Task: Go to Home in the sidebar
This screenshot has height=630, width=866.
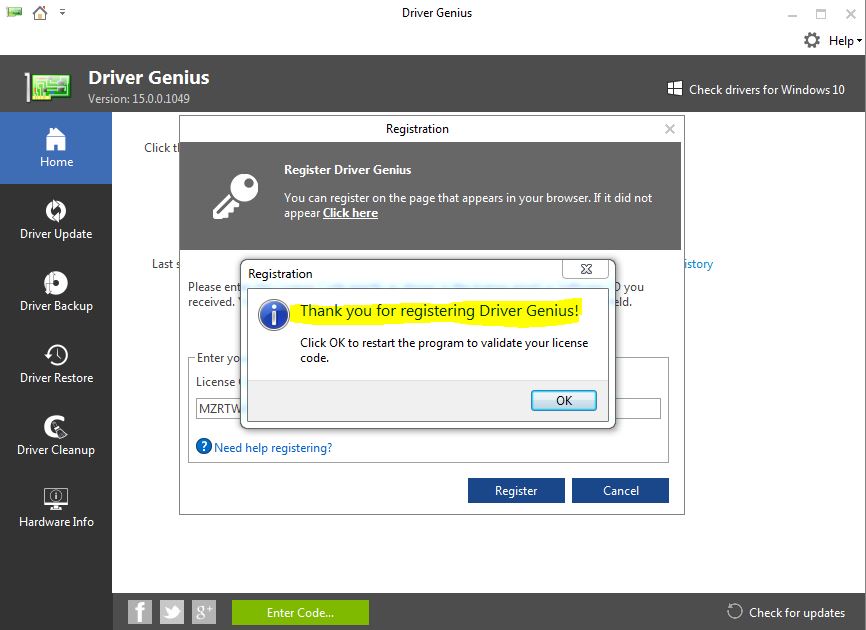Action: coord(56,148)
